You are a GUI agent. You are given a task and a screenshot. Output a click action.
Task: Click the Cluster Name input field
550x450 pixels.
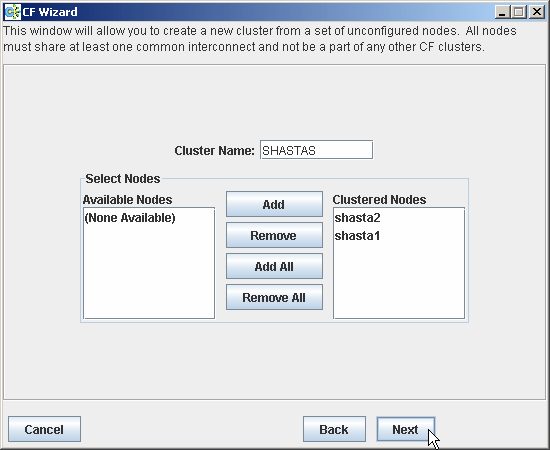(316, 150)
